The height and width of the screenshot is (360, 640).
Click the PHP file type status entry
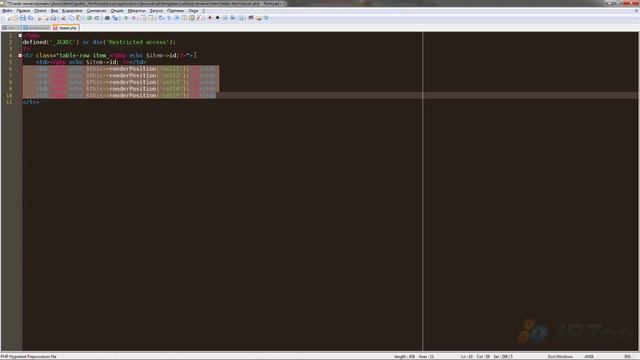point(29,357)
